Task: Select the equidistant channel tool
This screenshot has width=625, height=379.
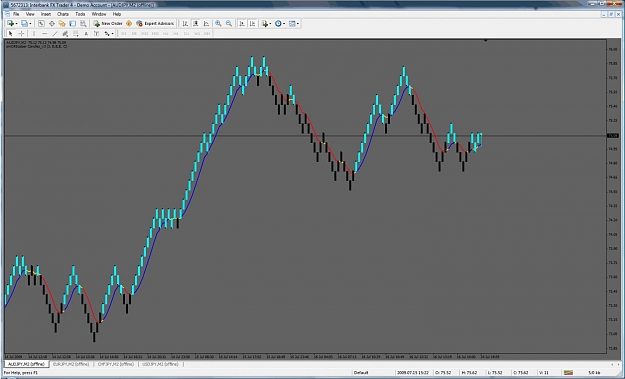Action: pyautogui.click(x=65, y=33)
